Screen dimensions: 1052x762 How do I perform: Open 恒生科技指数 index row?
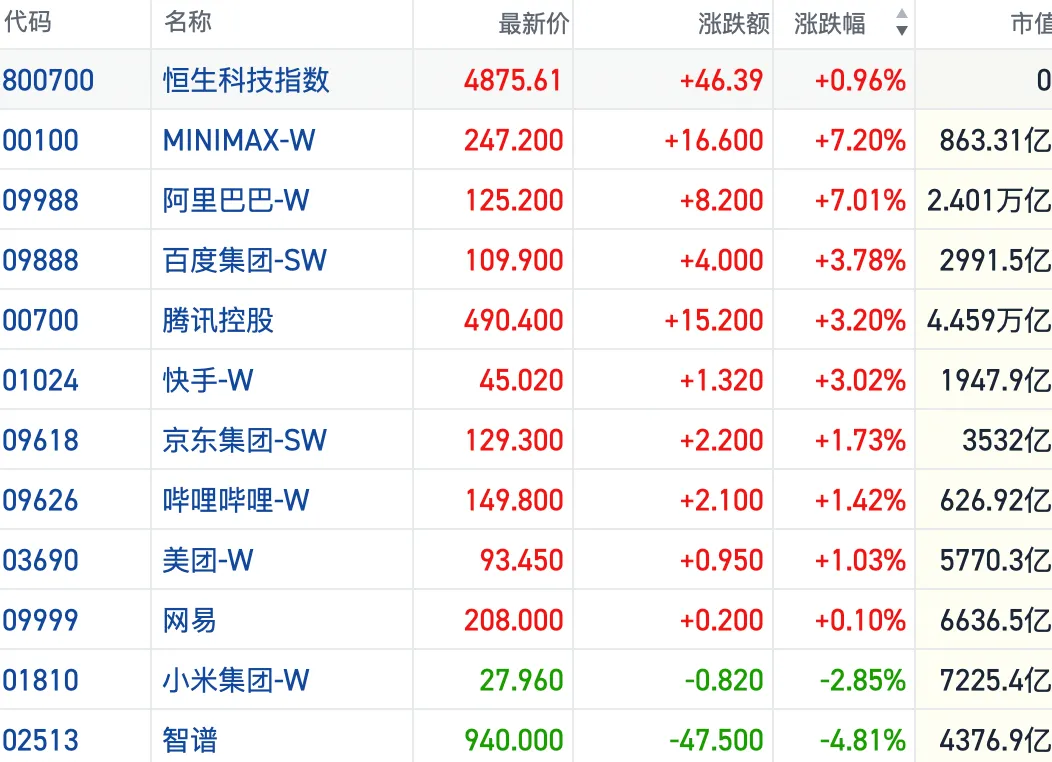tap(526, 80)
